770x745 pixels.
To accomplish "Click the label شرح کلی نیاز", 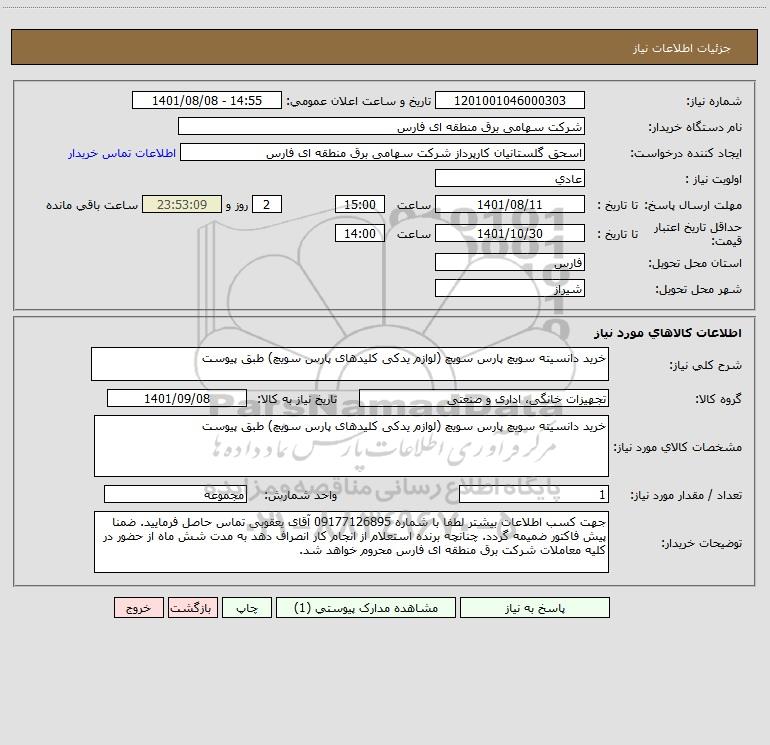I will 706,365.
